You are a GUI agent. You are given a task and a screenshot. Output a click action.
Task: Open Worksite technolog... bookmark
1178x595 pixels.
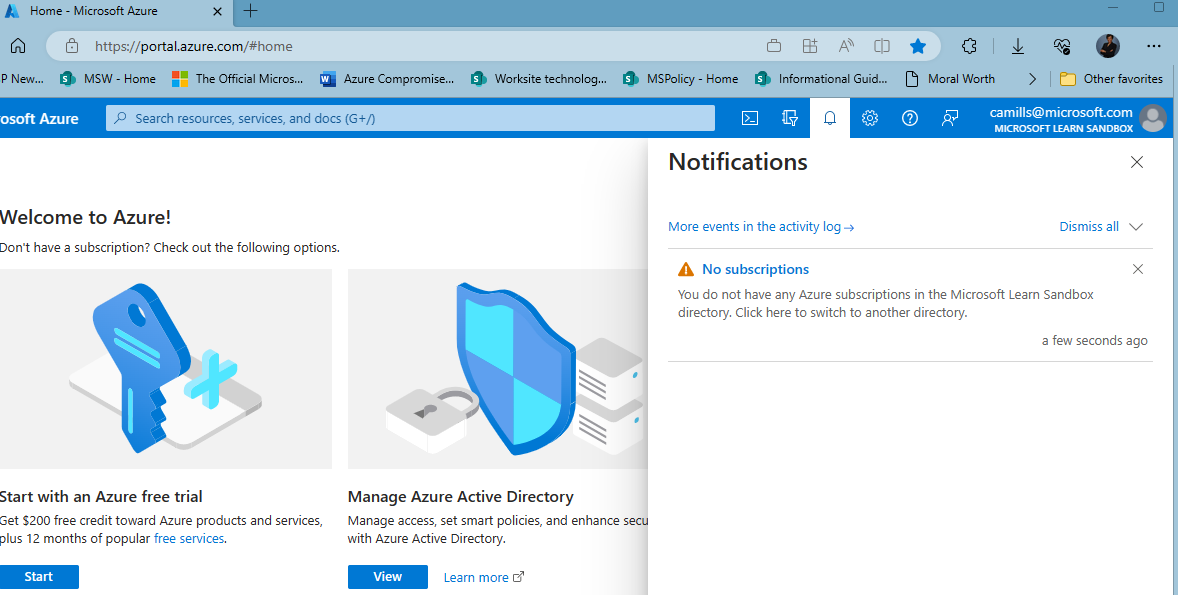point(539,79)
